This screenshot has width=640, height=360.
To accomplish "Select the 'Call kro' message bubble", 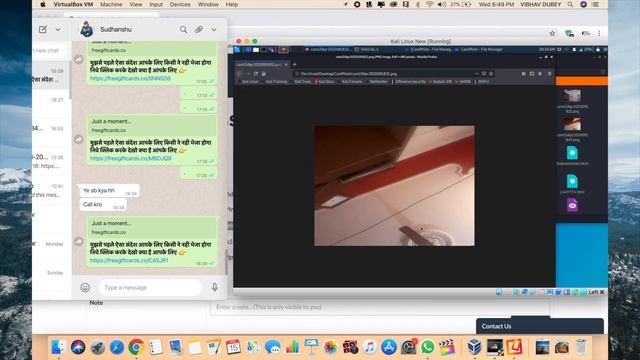I will [x=103, y=204].
